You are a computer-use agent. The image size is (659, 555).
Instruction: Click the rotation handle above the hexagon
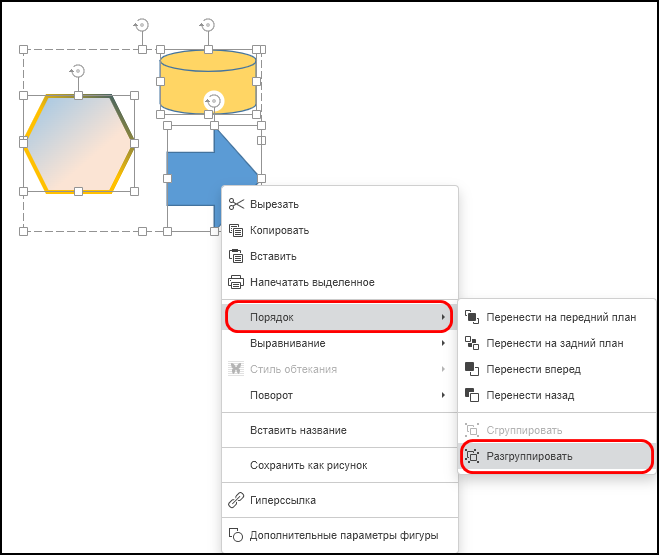(x=78, y=71)
